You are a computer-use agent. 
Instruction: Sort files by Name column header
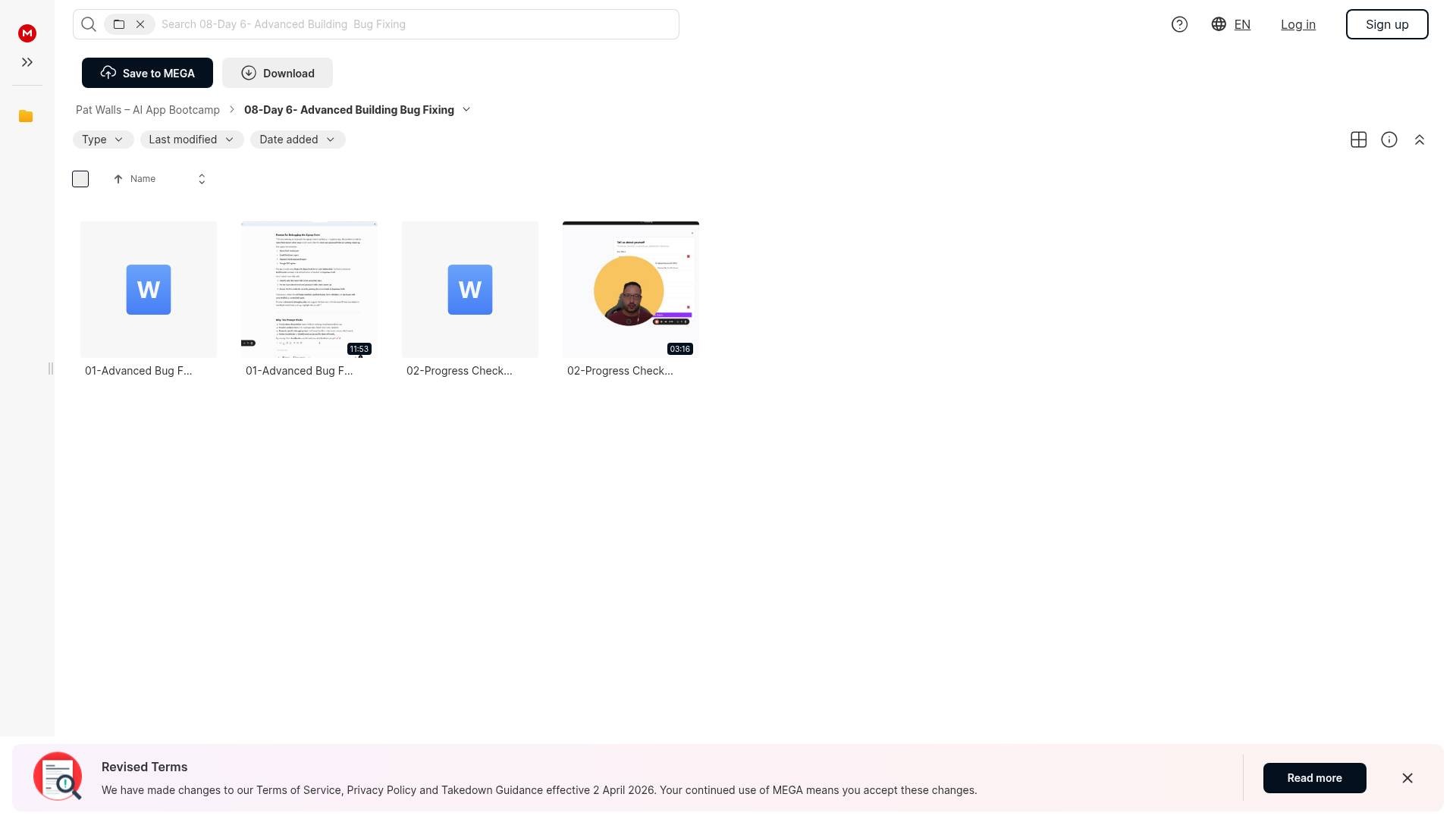click(x=143, y=179)
